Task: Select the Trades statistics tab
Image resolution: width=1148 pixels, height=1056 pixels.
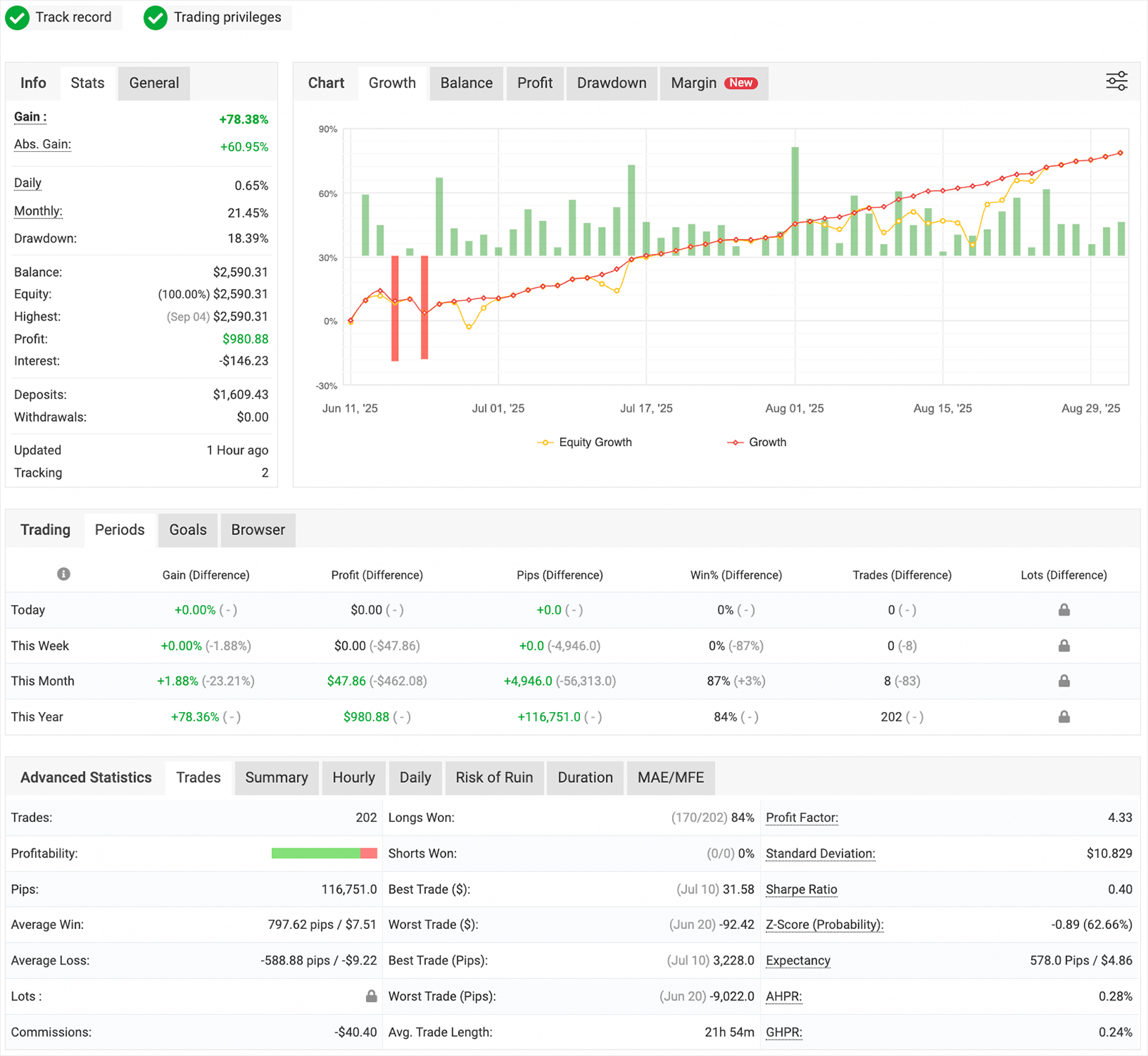Action: tap(198, 777)
